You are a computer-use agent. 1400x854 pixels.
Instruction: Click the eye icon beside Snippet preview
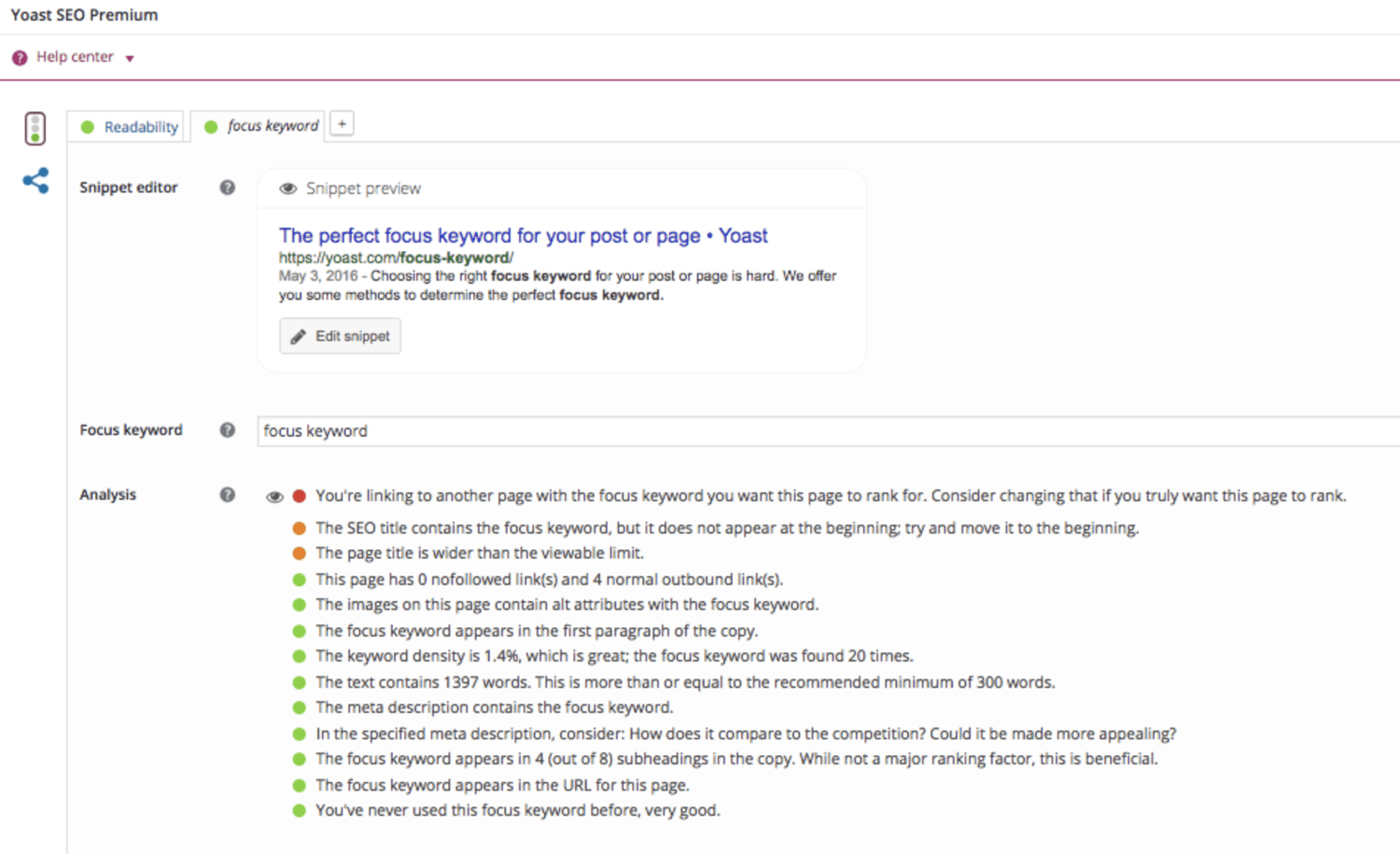click(288, 189)
